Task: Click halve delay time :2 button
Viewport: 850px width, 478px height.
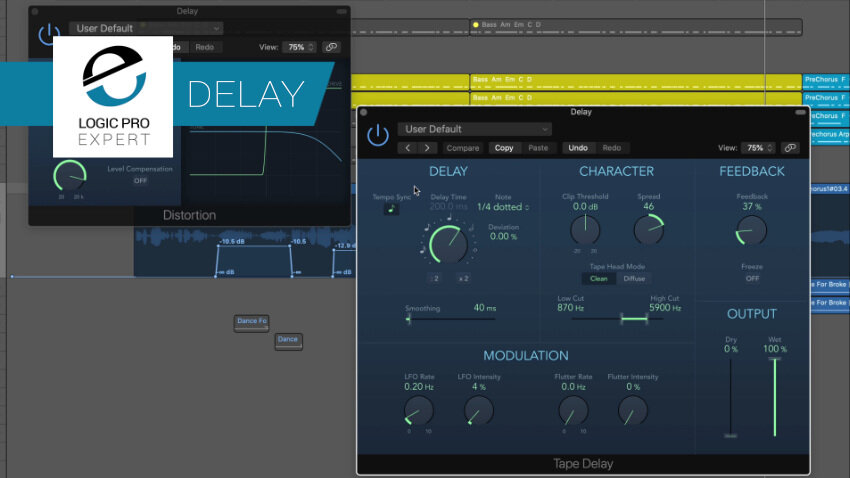Action: click(434, 278)
